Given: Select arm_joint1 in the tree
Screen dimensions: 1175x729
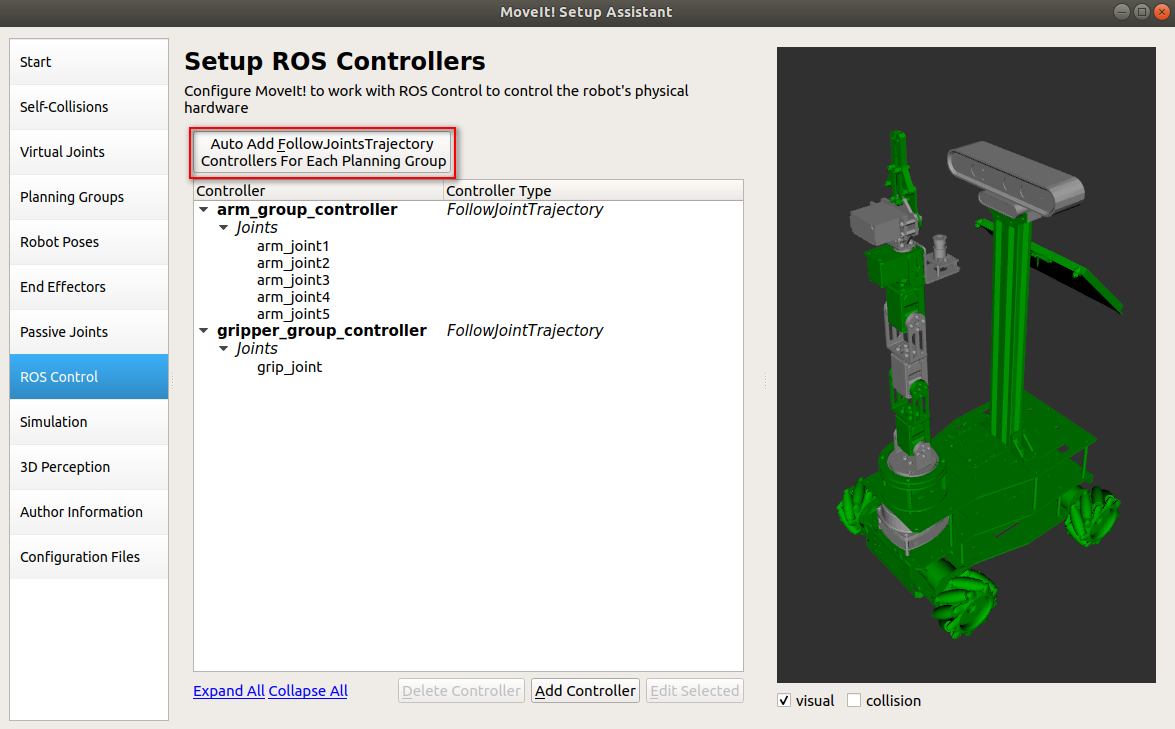Looking at the screenshot, I should click(x=293, y=246).
